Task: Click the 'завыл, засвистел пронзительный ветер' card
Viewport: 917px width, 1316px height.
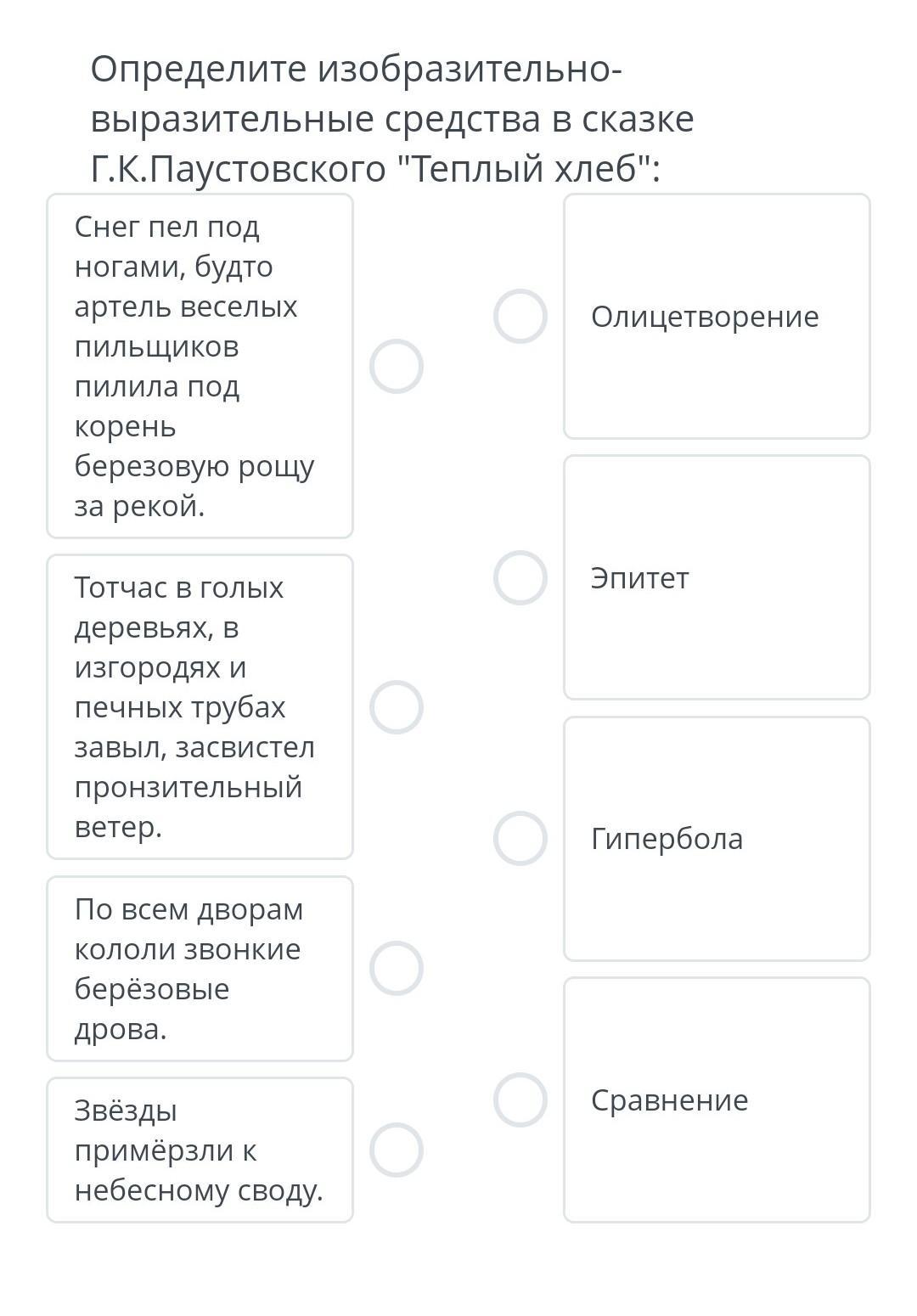Action: click(x=200, y=707)
